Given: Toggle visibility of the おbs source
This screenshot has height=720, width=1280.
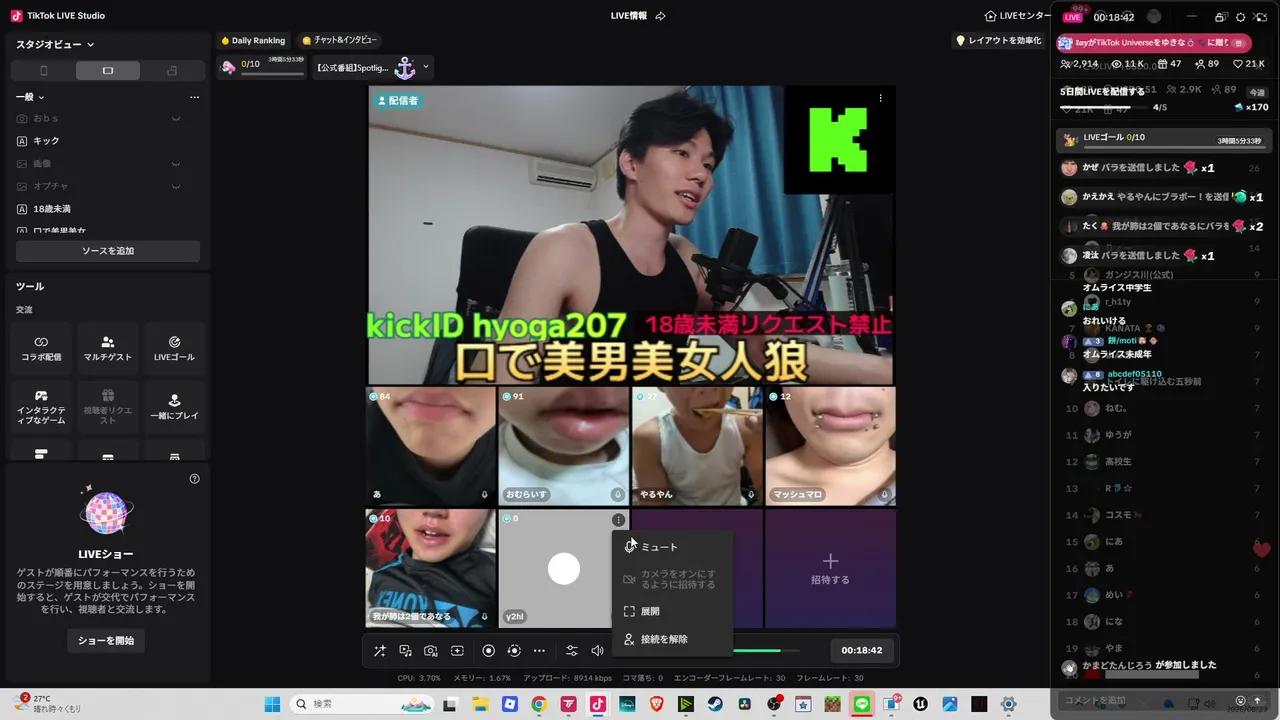Looking at the screenshot, I should click(176, 119).
